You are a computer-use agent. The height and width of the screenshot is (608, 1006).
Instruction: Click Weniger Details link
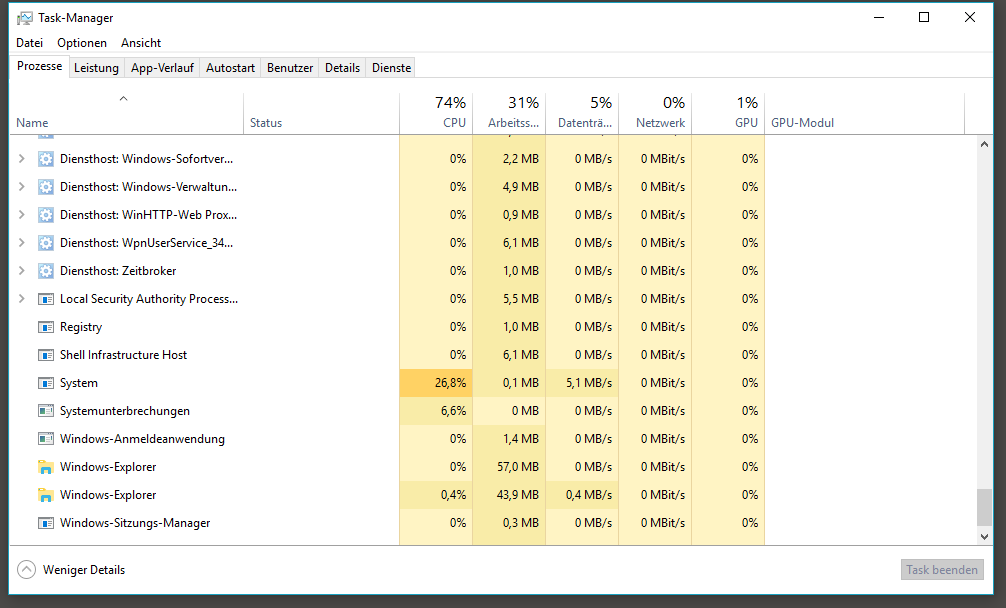[84, 570]
